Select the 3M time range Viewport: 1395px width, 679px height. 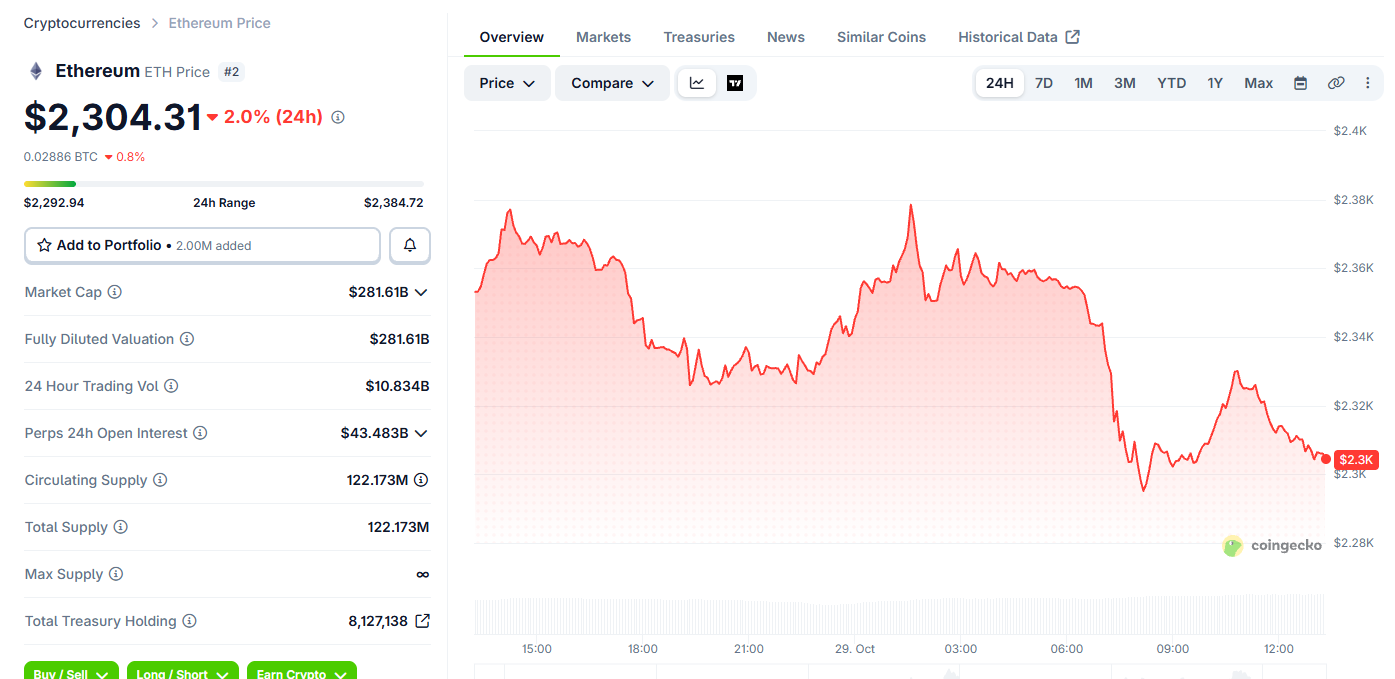click(x=1125, y=83)
